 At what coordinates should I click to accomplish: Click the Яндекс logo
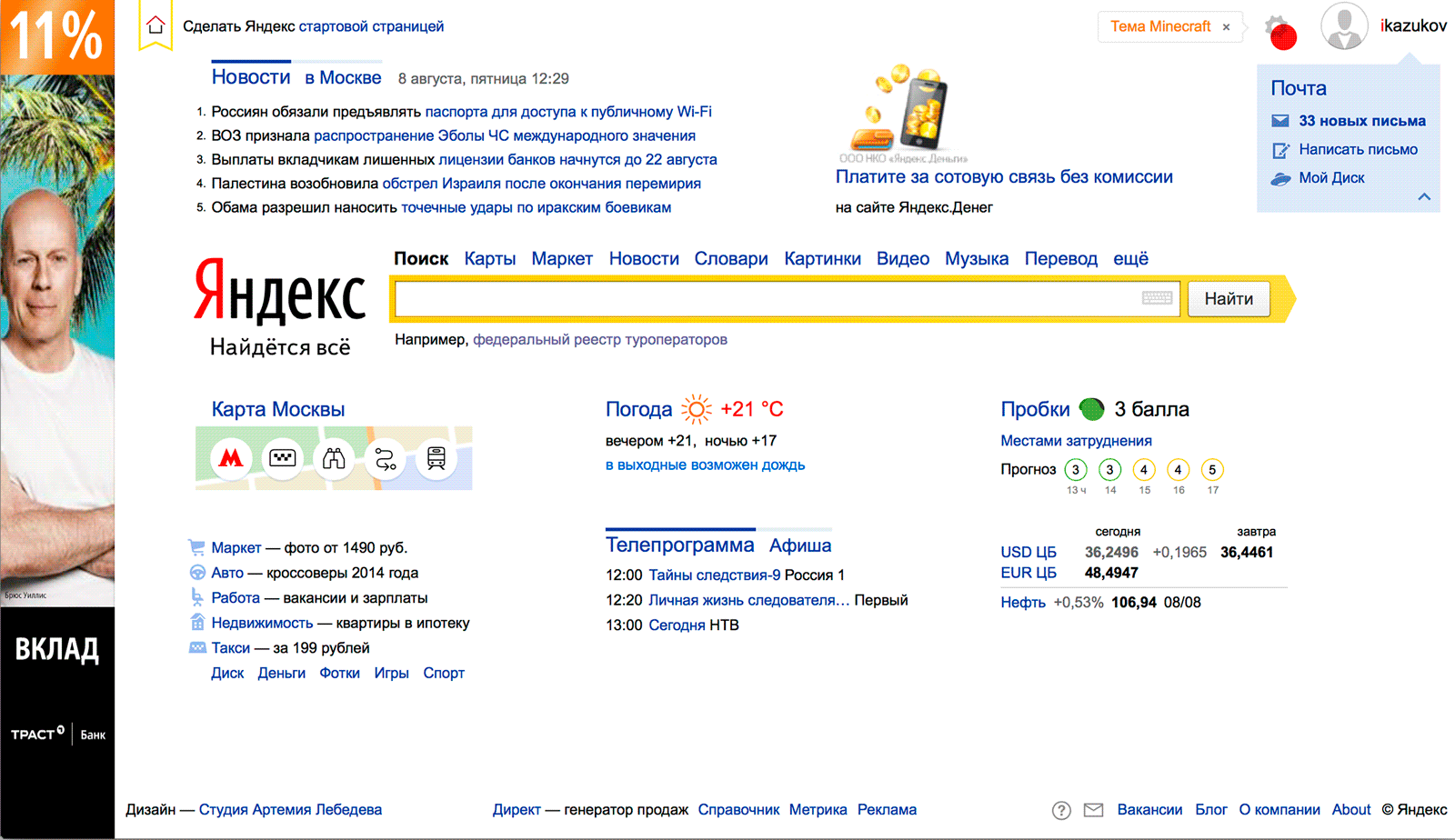click(x=280, y=291)
